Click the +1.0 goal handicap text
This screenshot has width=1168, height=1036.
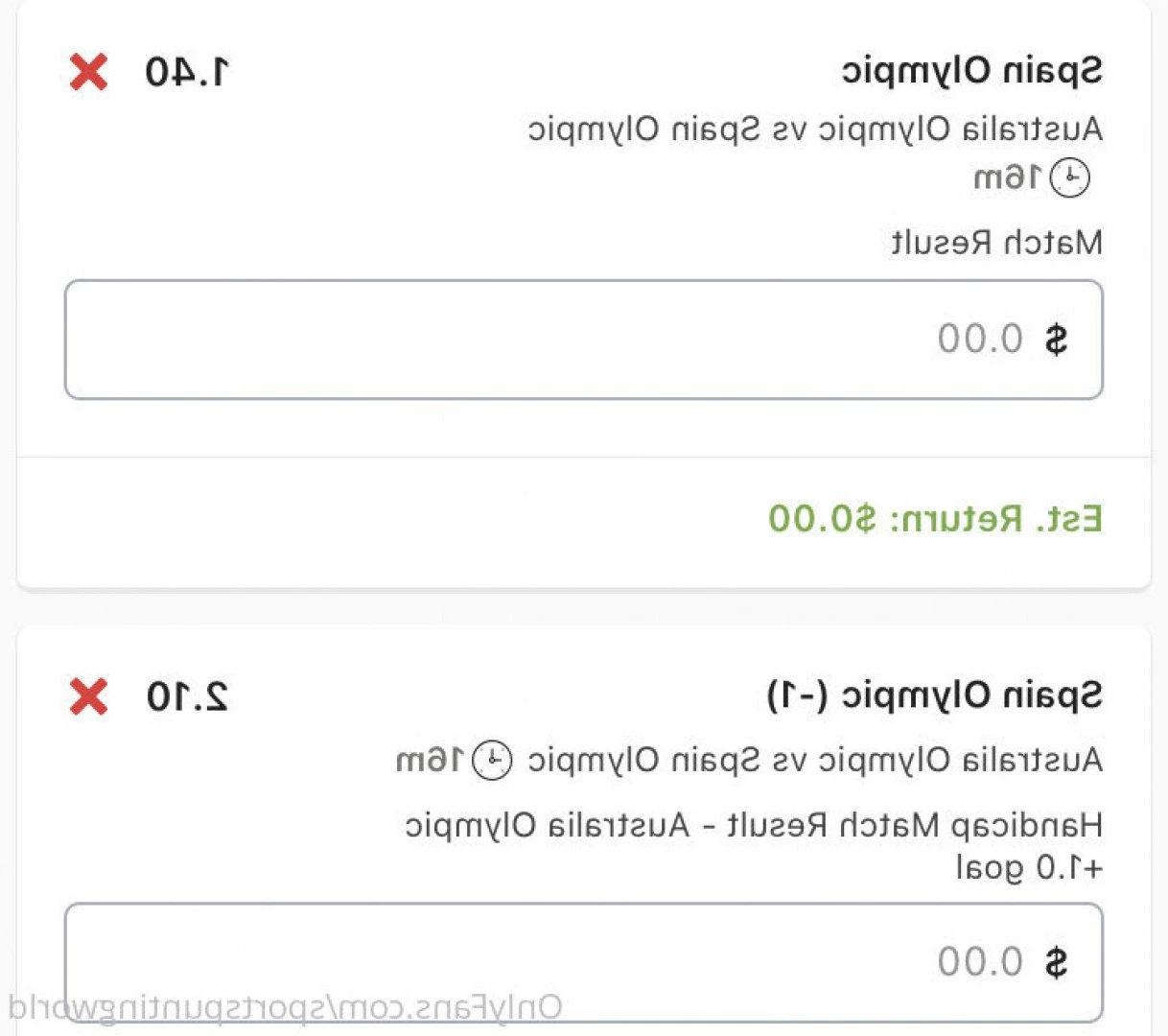1029,869
